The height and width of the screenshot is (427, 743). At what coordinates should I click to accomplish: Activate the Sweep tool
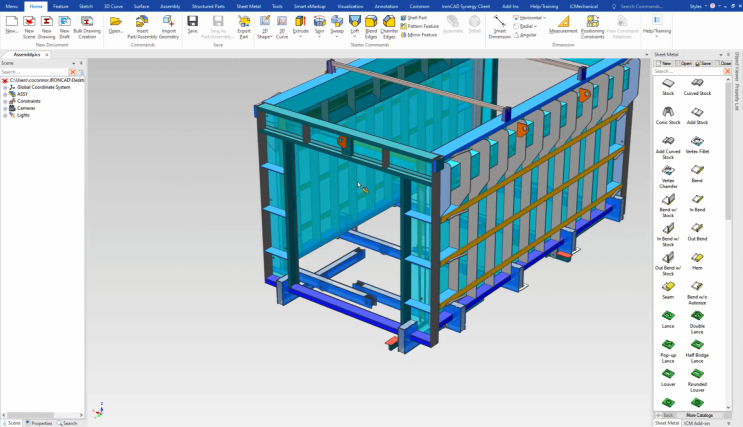click(x=337, y=25)
